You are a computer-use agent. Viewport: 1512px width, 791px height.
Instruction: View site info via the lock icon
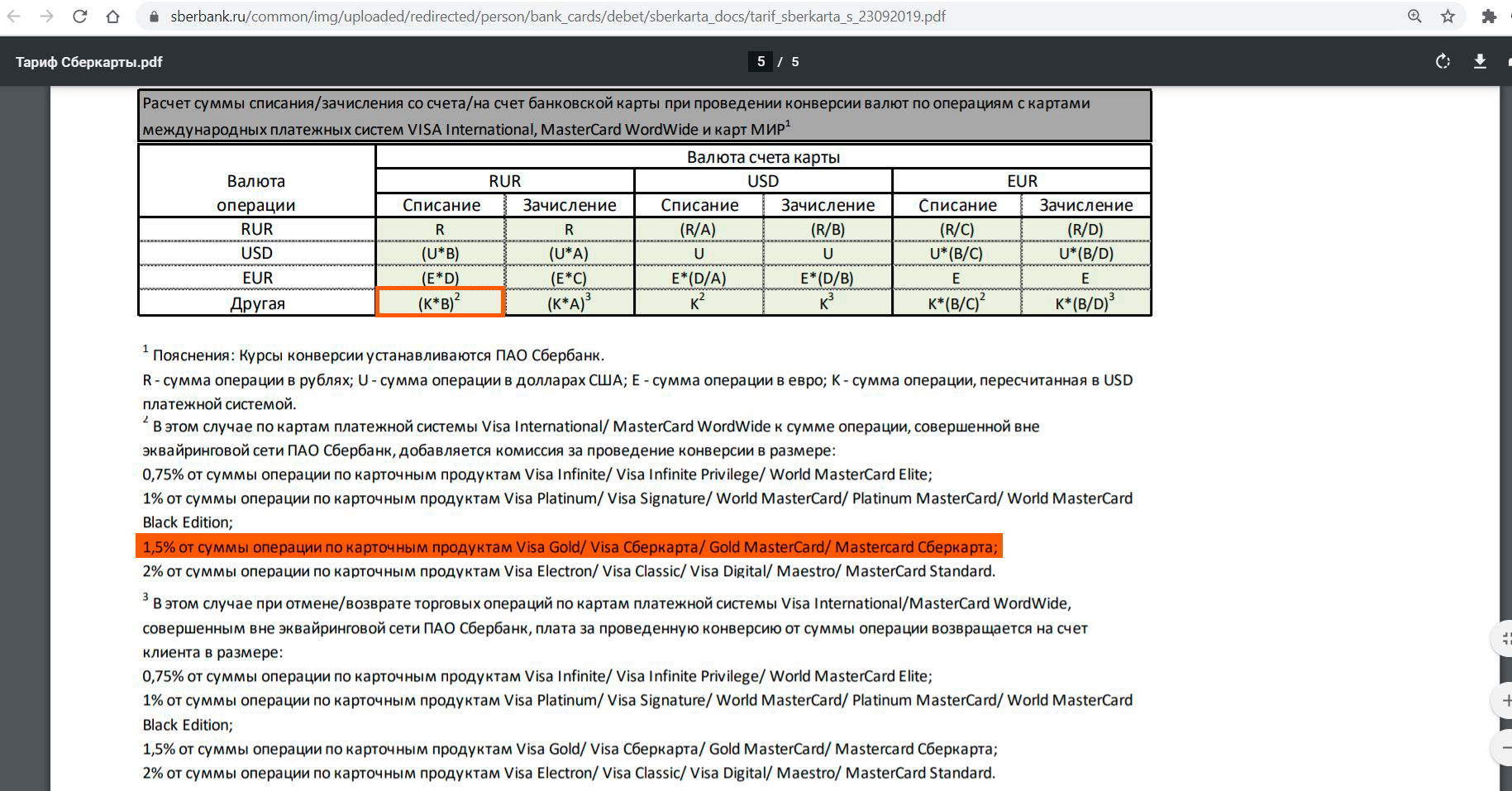pyautogui.click(x=154, y=17)
